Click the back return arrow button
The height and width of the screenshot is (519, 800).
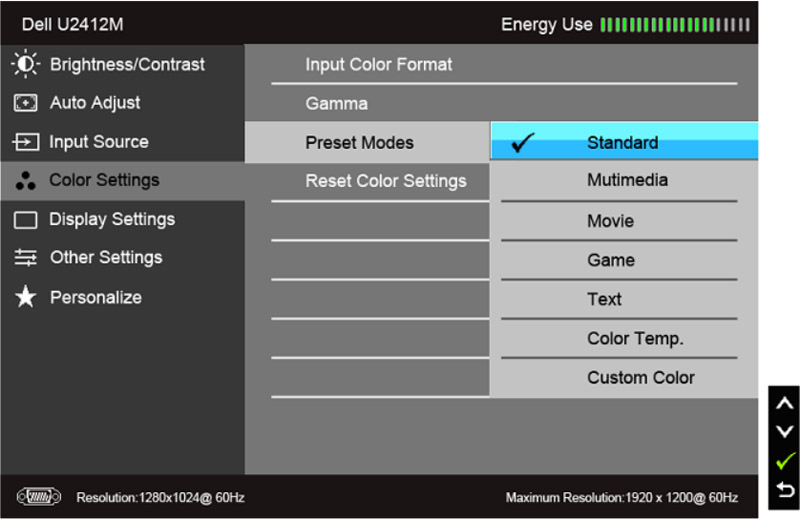[785, 490]
